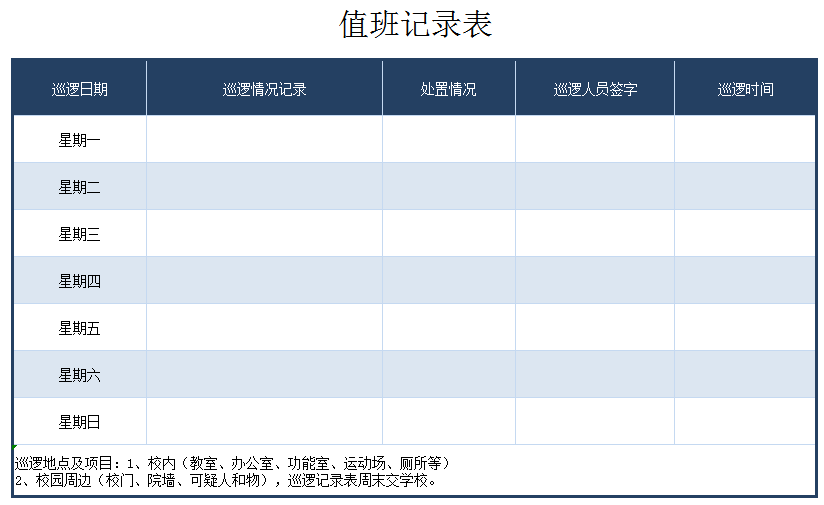The height and width of the screenshot is (505, 824).
Task: Click 巡逻时间 cell for 星期日
Action: pos(745,422)
